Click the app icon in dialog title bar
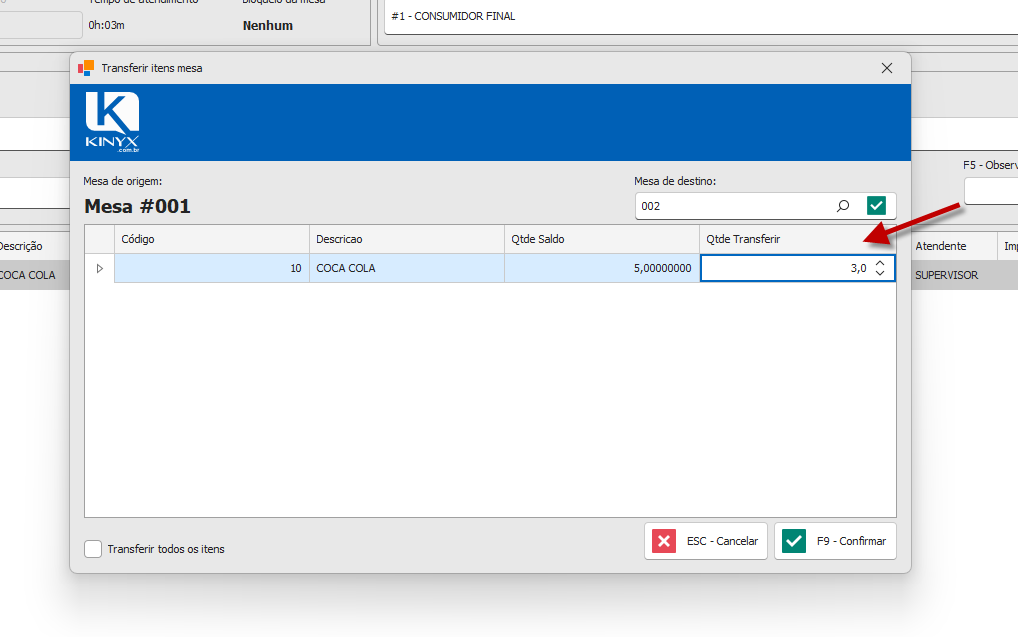 (x=86, y=68)
